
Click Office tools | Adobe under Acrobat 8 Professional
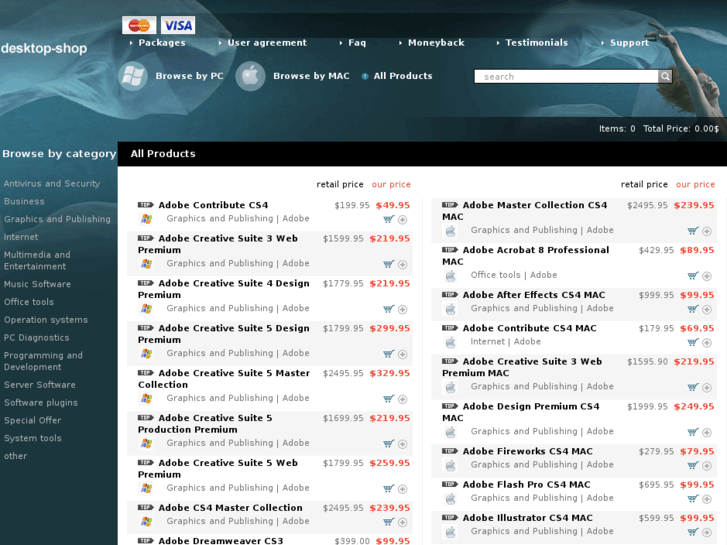(x=514, y=275)
